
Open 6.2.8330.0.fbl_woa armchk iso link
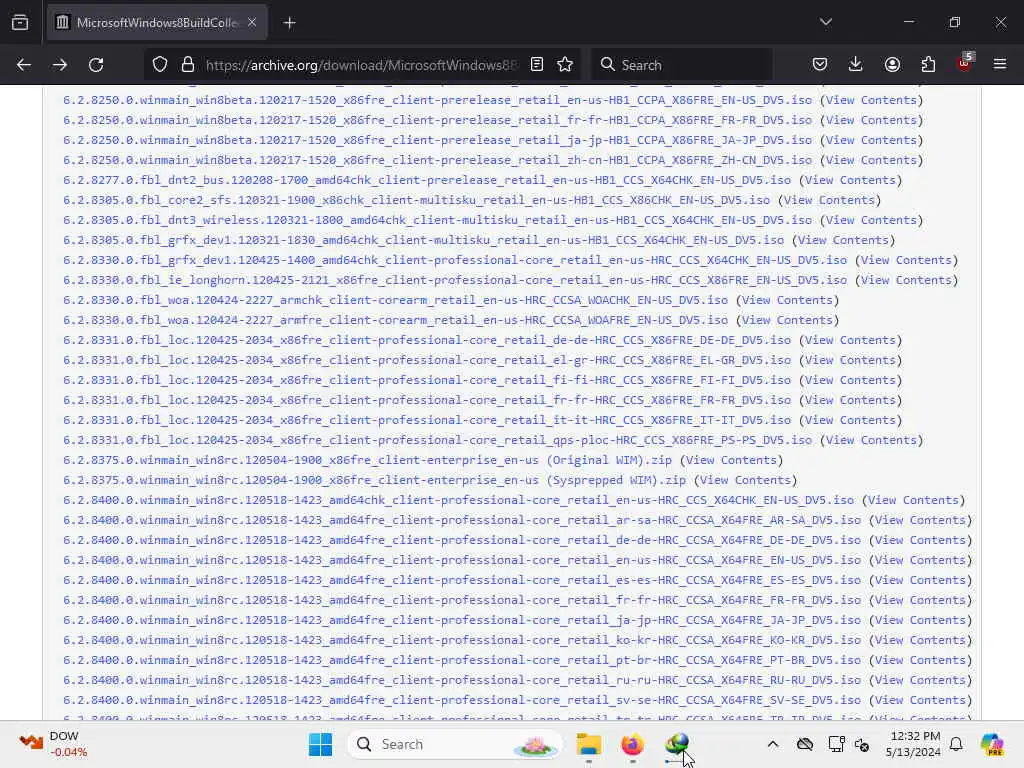395,300
